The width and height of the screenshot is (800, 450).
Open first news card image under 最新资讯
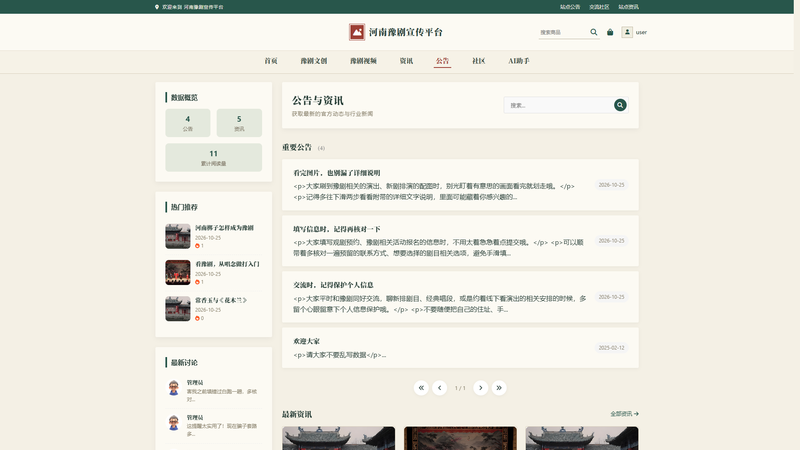pos(339,438)
